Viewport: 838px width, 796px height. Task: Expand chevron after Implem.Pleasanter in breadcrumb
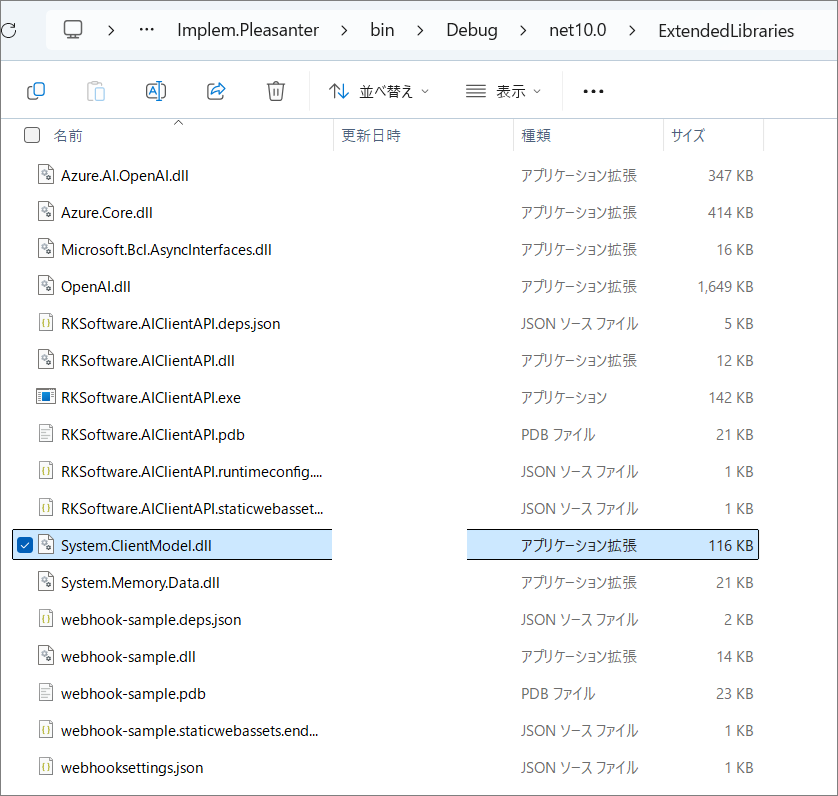pyautogui.click(x=345, y=30)
